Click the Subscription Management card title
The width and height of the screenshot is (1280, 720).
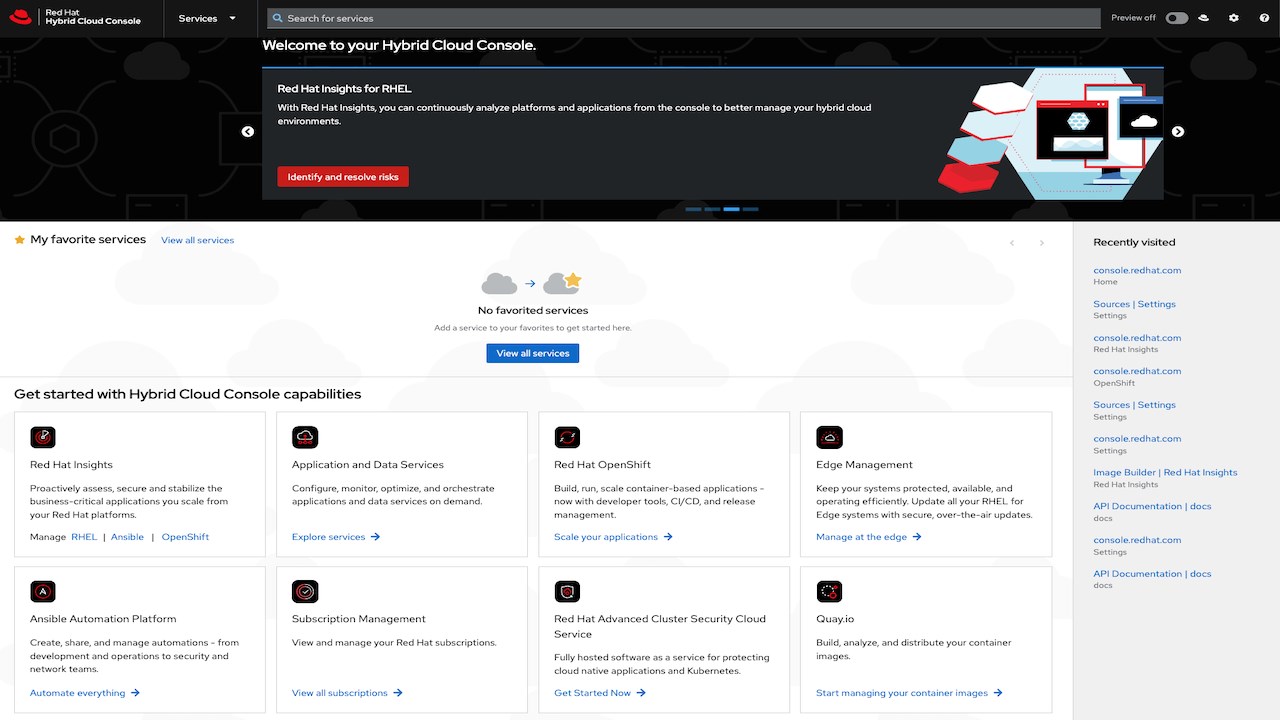(x=359, y=619)
